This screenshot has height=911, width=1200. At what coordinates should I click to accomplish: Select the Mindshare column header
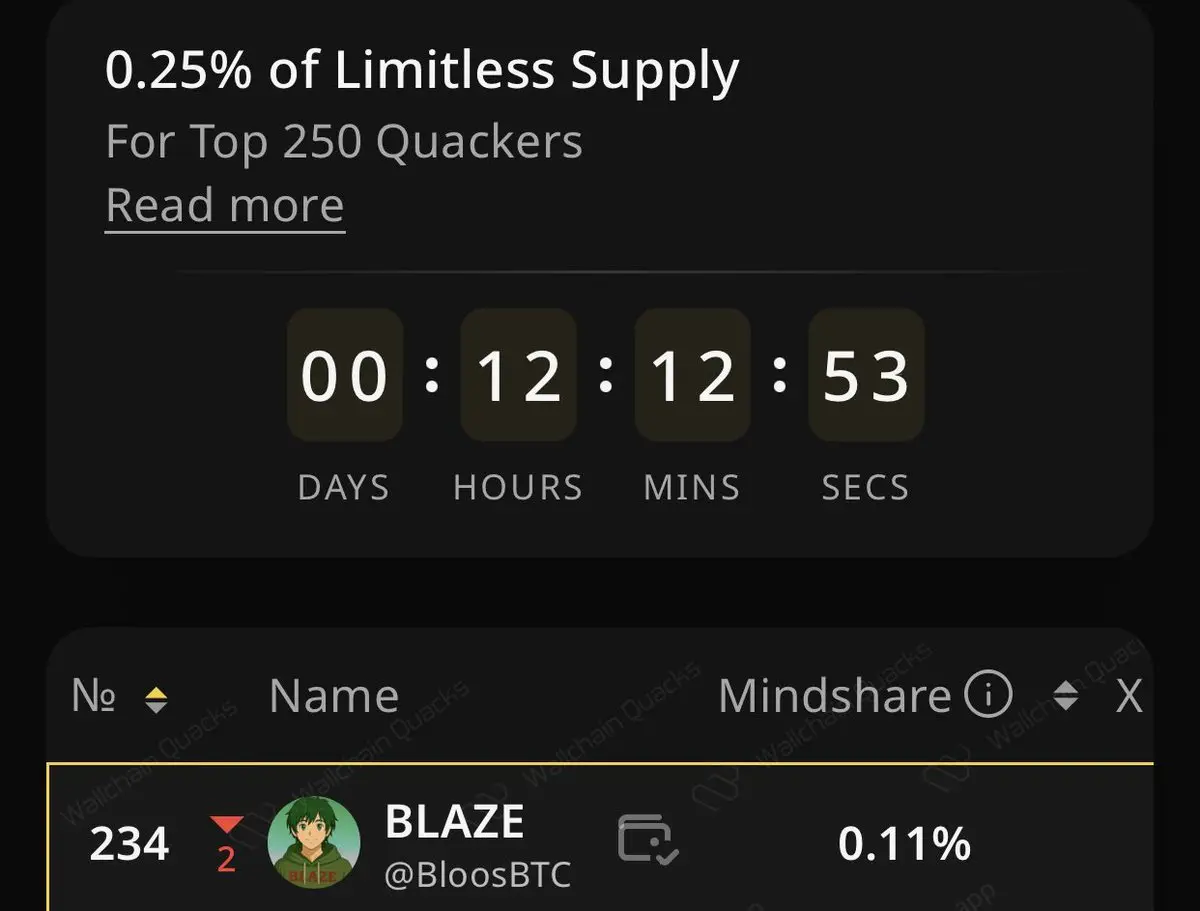pyautogui.click(x=834, y=696)
